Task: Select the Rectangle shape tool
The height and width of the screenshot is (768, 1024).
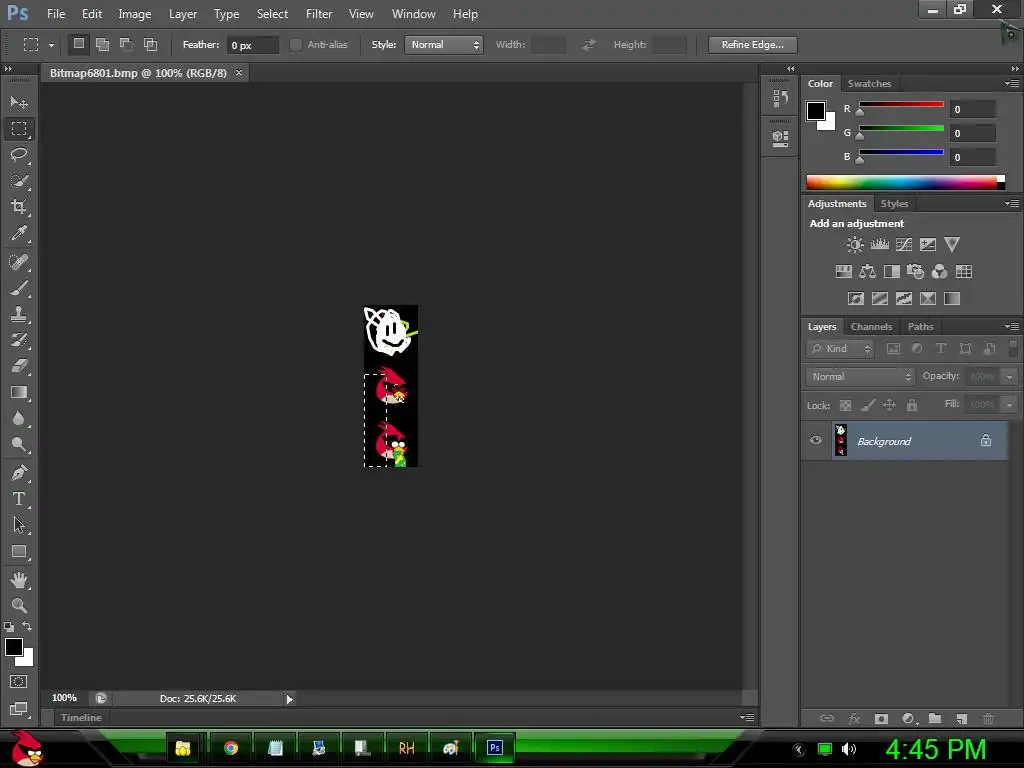Action: pyautogui.click(x=19, y=552)
